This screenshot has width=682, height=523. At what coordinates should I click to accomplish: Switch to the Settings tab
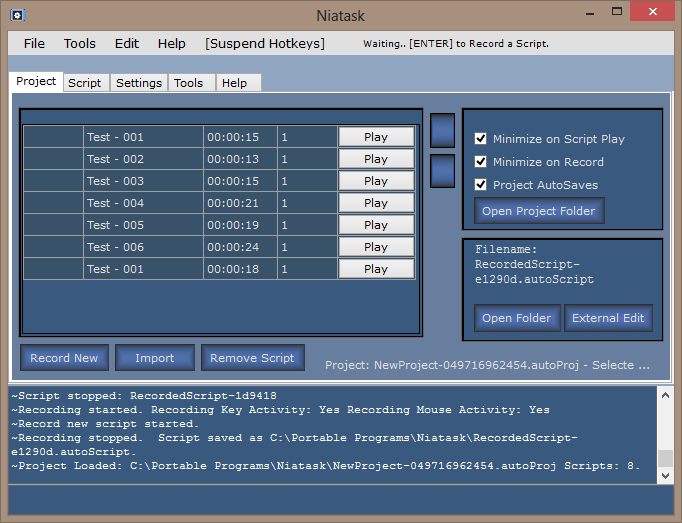(x=139, y=83)
